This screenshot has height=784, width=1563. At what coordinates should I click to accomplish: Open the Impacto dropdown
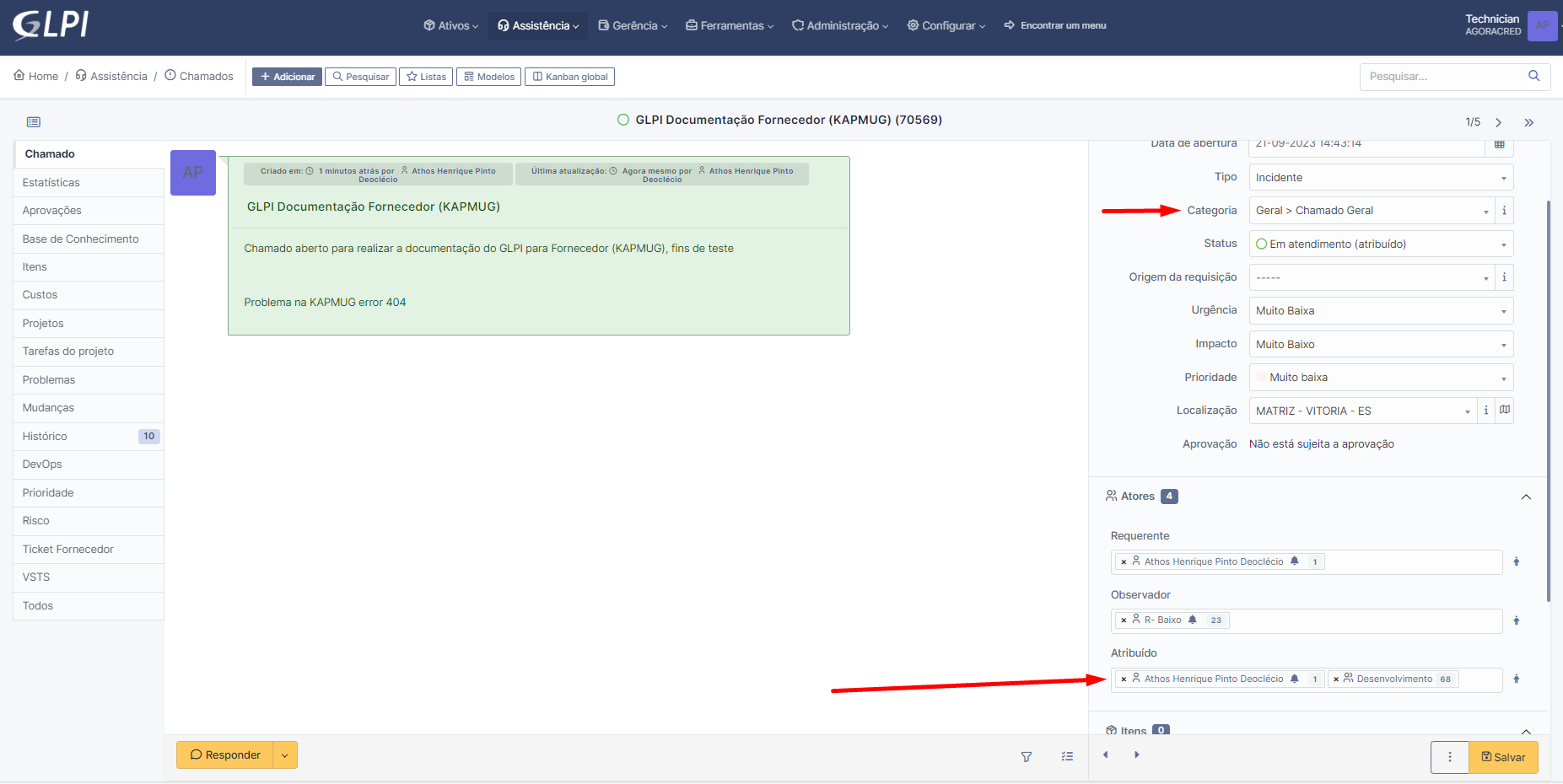coord(1381,344)
